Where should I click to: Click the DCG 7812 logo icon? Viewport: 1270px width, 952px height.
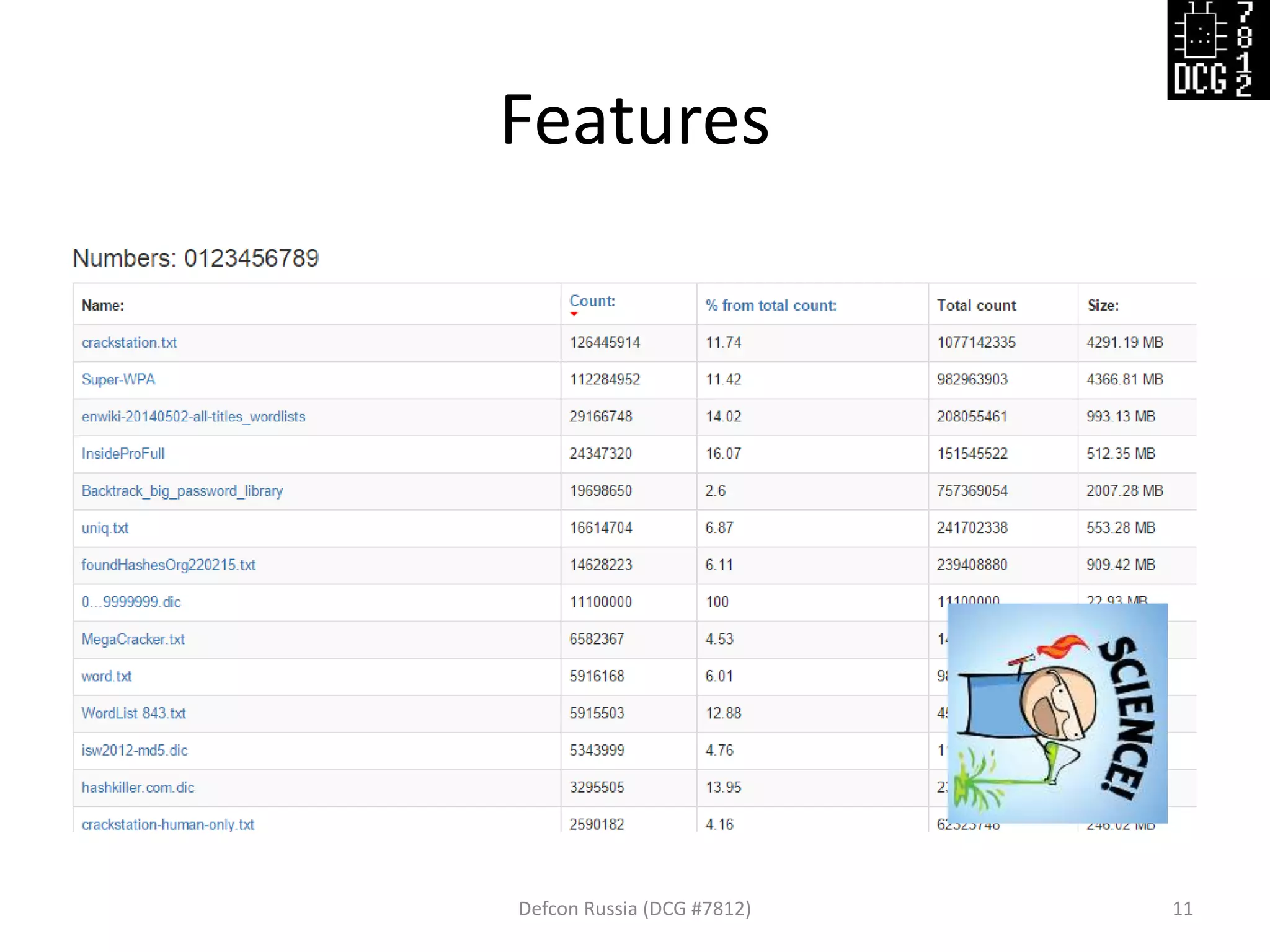[1218, 50]
